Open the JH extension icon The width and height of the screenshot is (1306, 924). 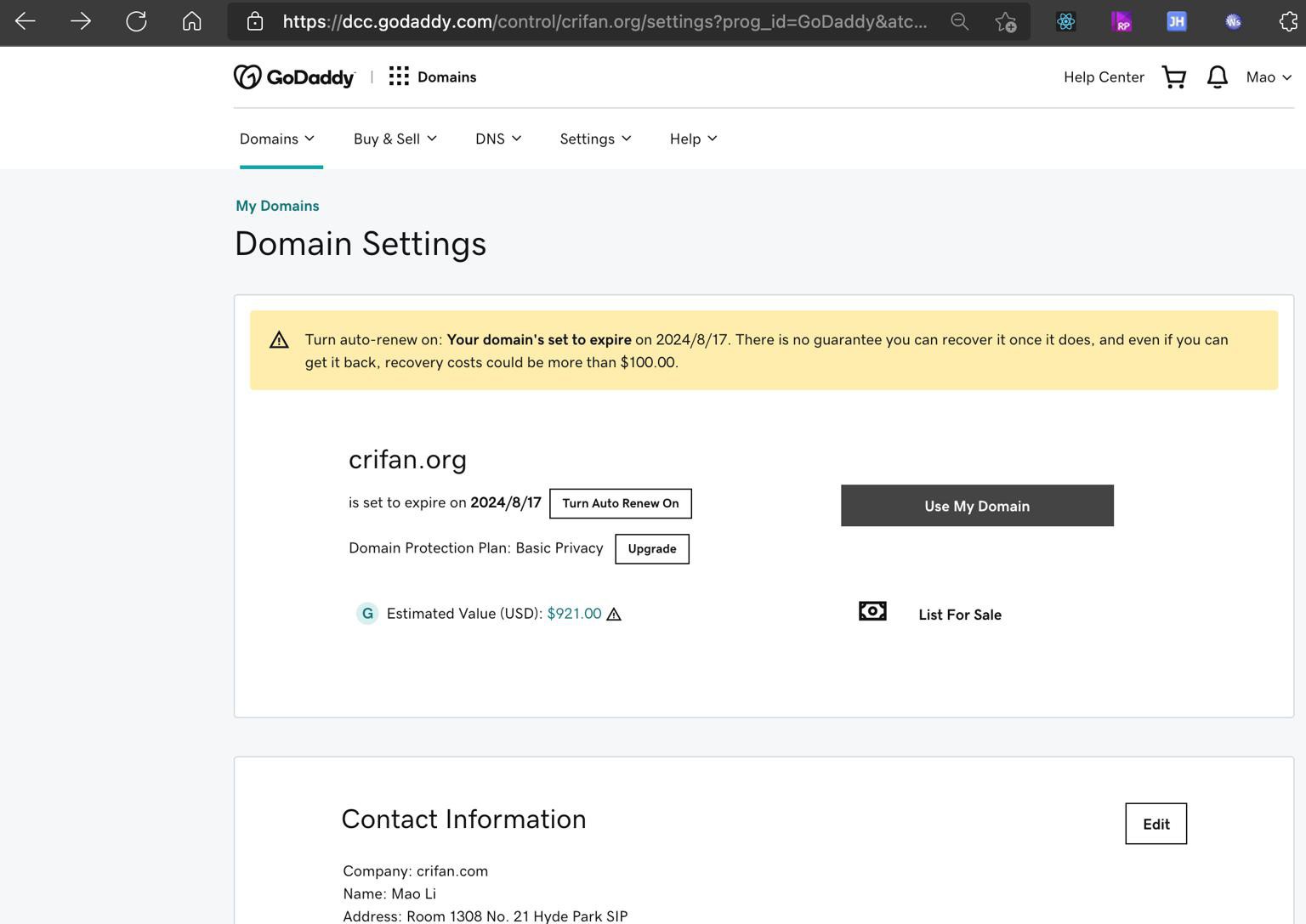[x=1177, y=21]
